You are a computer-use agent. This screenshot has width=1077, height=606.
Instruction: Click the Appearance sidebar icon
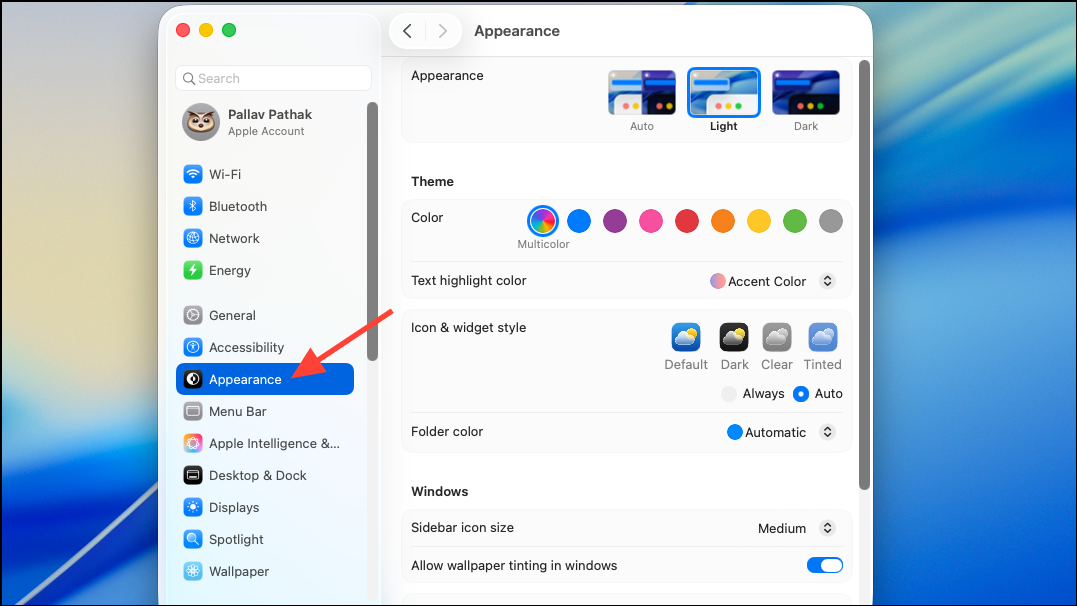[x=193, y=379]
